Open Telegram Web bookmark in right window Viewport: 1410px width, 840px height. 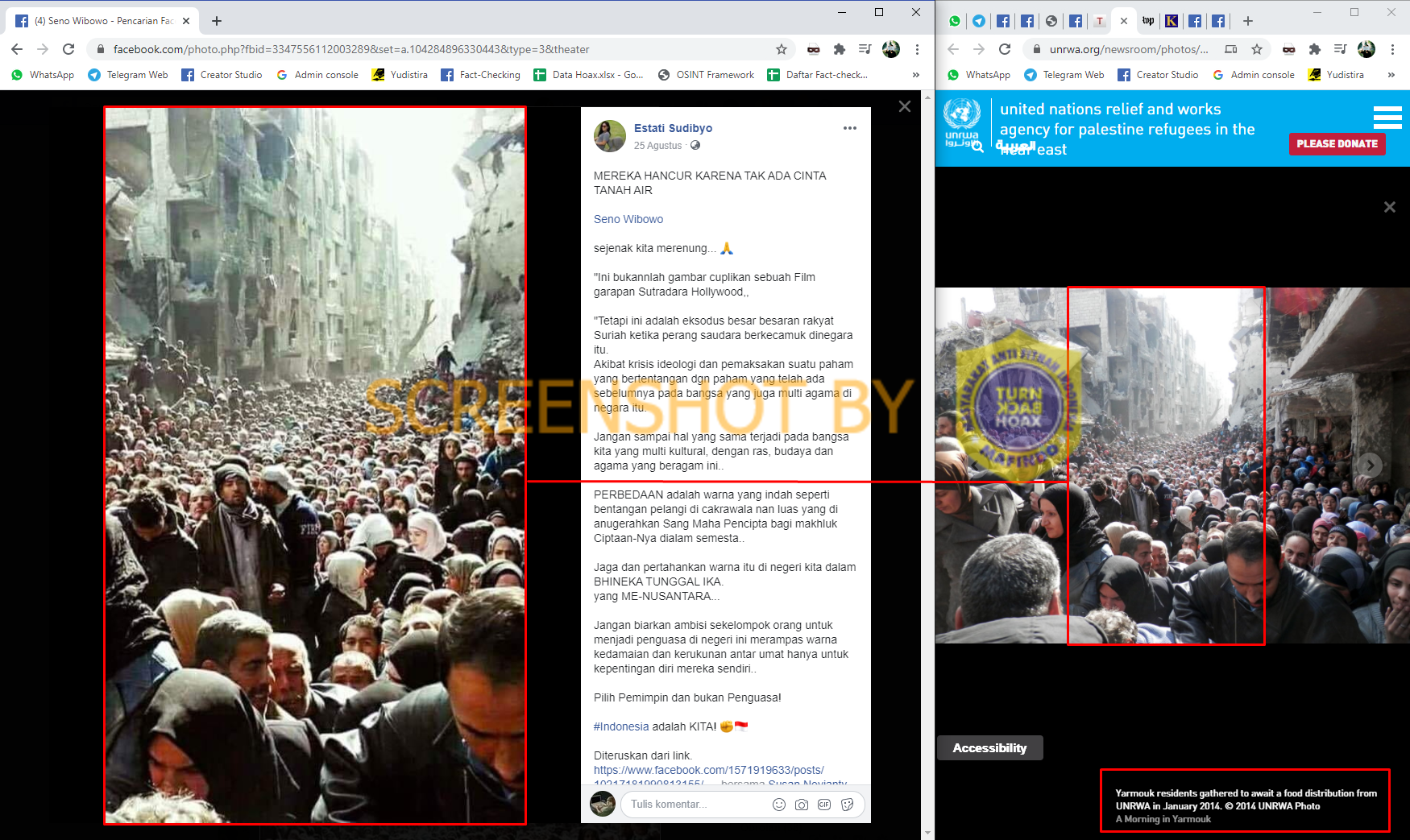1064,75
